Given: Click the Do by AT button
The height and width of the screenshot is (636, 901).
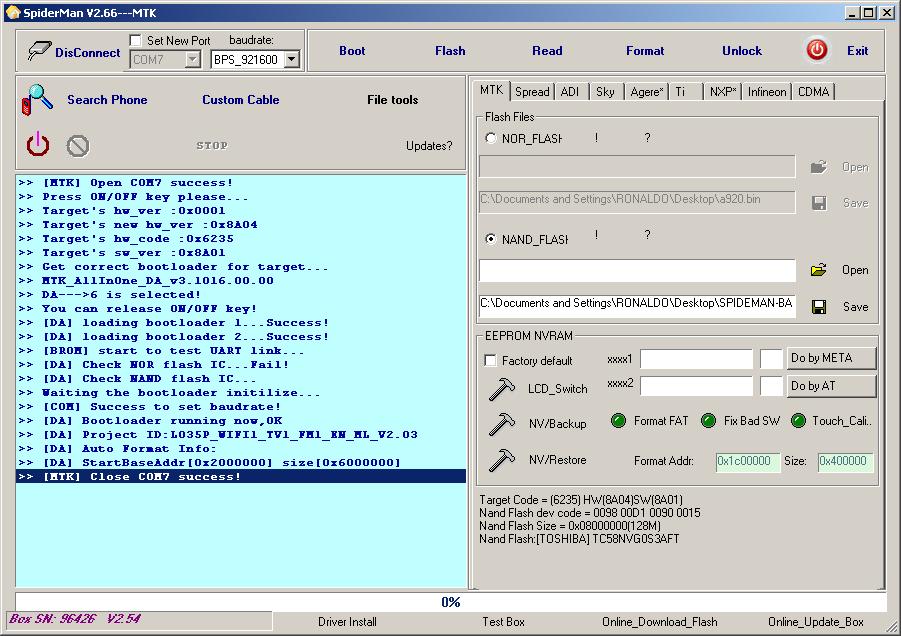Looking at the screenshot, I should pos(831,386).
